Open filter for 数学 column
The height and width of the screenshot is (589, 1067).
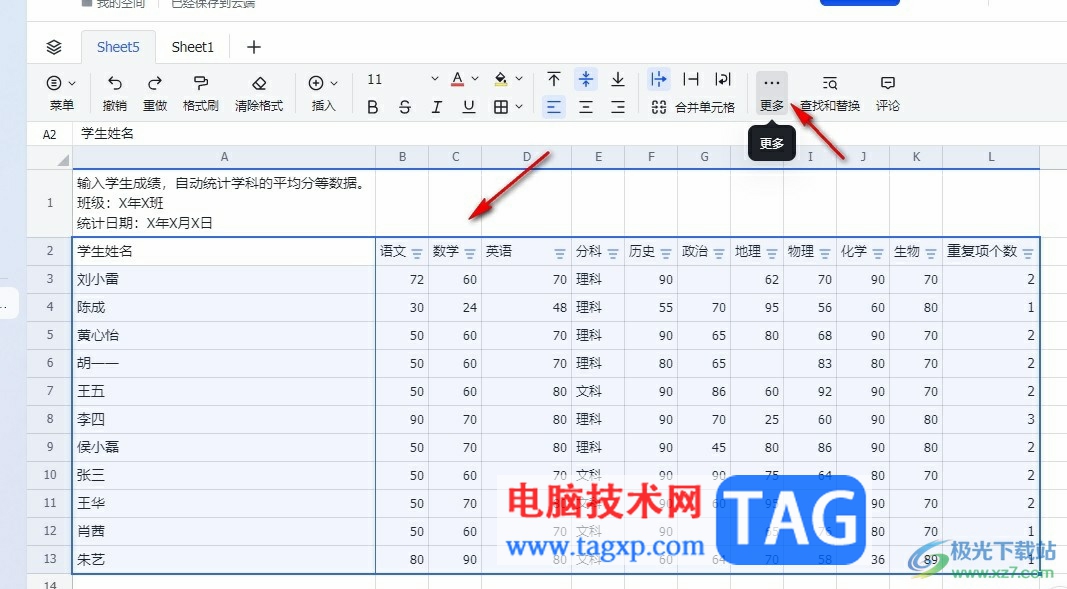pyautogui.click(x=470, y=253)
